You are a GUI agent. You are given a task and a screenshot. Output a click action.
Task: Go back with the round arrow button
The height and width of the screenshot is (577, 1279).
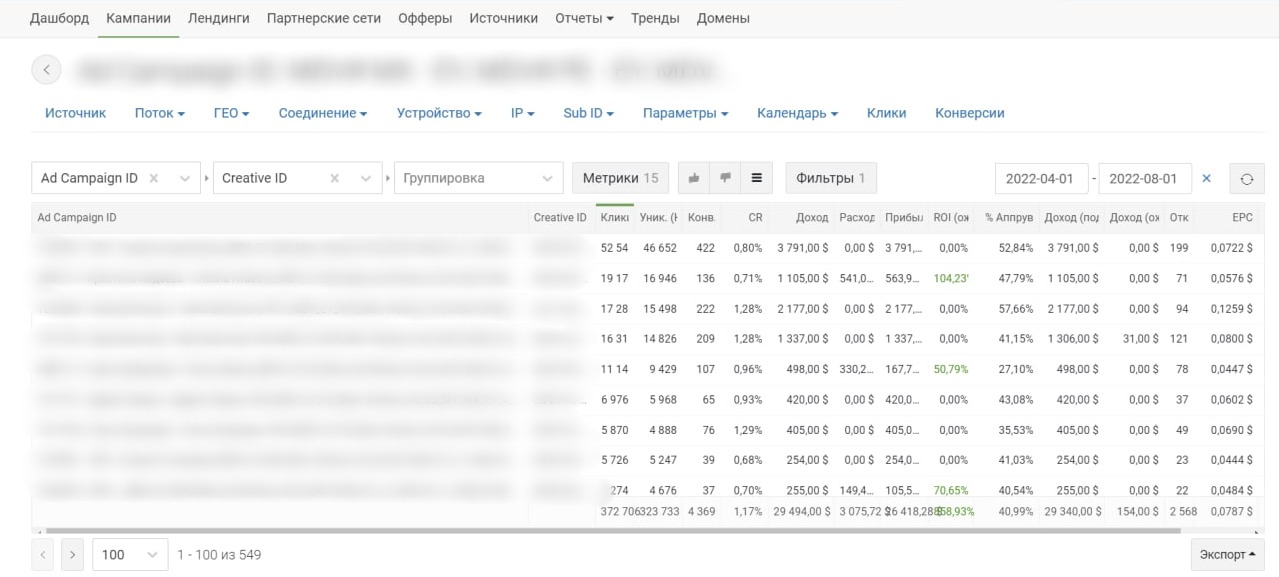[47, 70]
